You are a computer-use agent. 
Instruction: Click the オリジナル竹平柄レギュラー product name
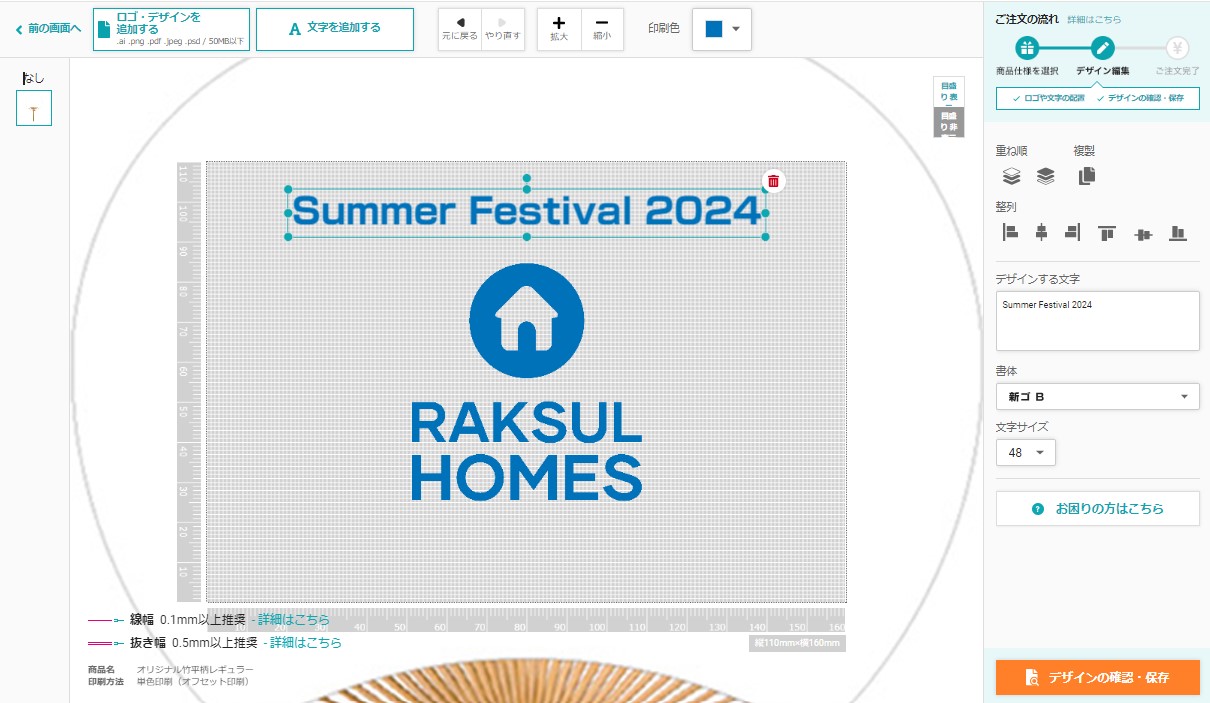pos(195,669)
